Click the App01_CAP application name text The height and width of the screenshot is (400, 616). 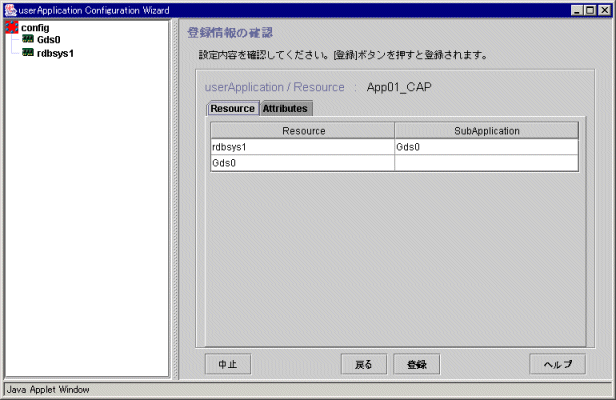pos(399,87)
